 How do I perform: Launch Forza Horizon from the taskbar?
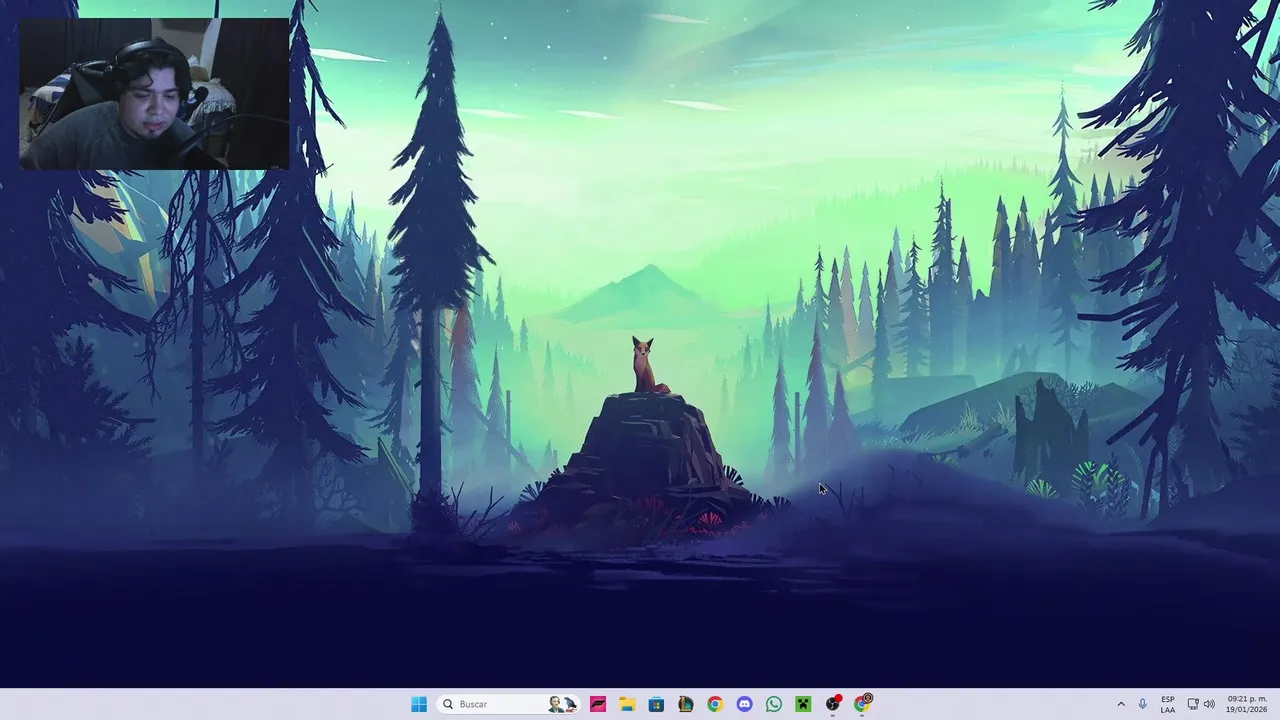tap(598, 704)
